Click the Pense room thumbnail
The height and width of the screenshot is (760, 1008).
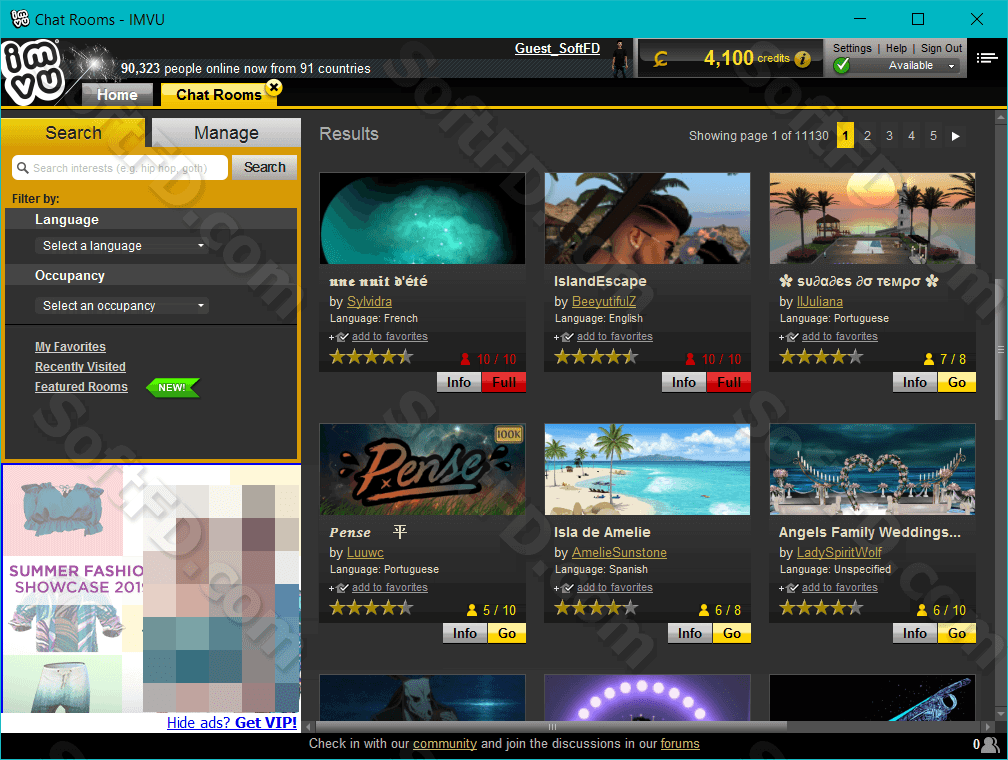pos(422,469)
